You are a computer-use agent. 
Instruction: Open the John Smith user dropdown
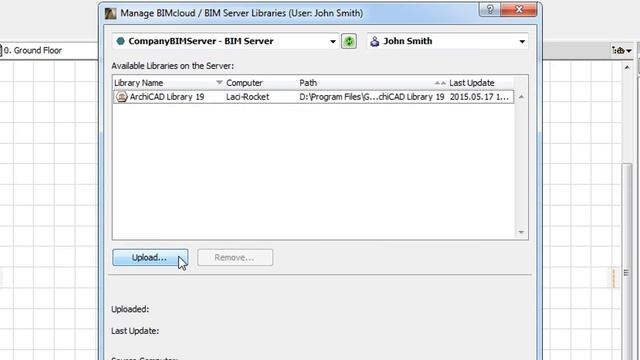(x=448, y=41)
